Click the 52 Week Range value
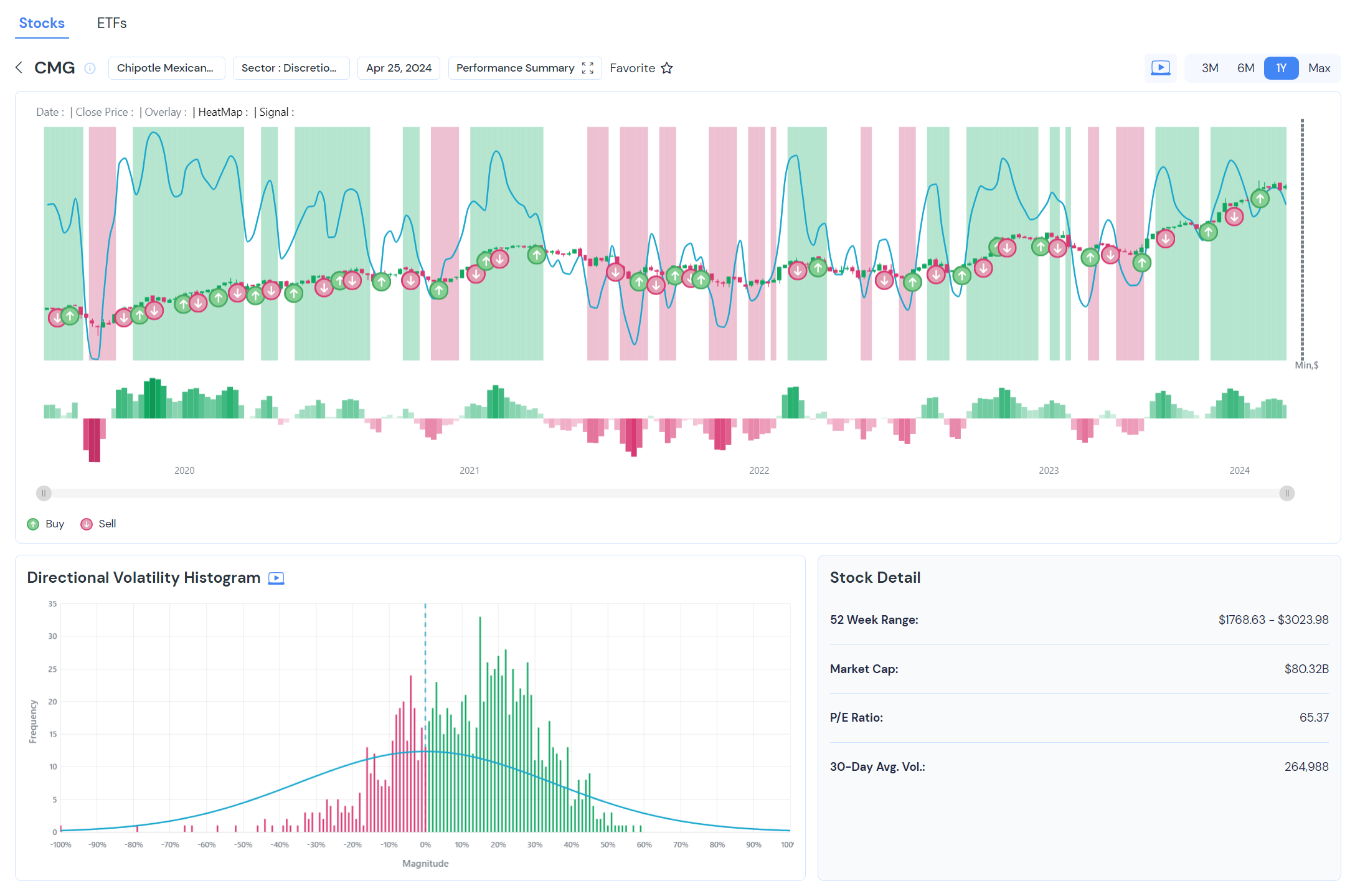The width and height of the screenshot is (1355, 896). [1273, 620]
